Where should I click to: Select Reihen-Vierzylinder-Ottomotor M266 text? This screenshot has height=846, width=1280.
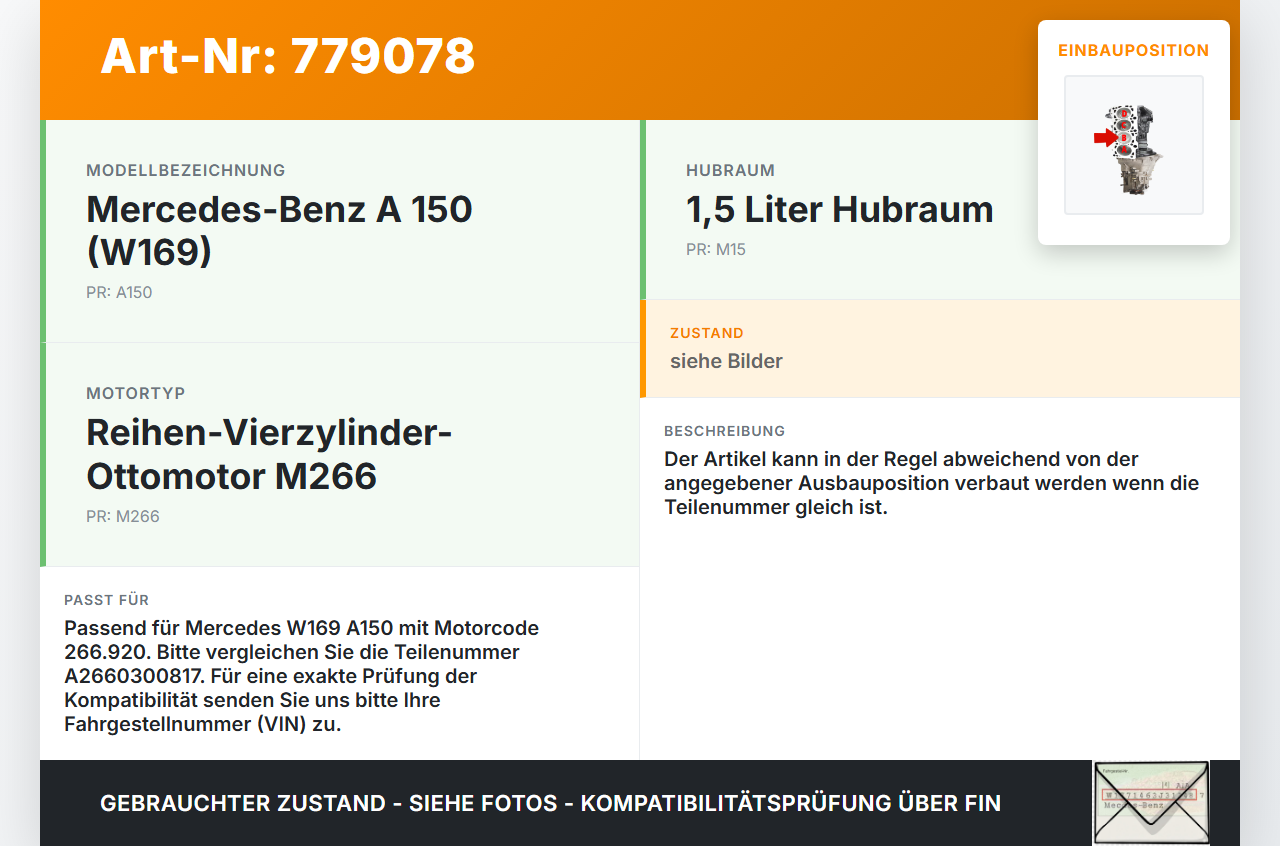[270, 454]
